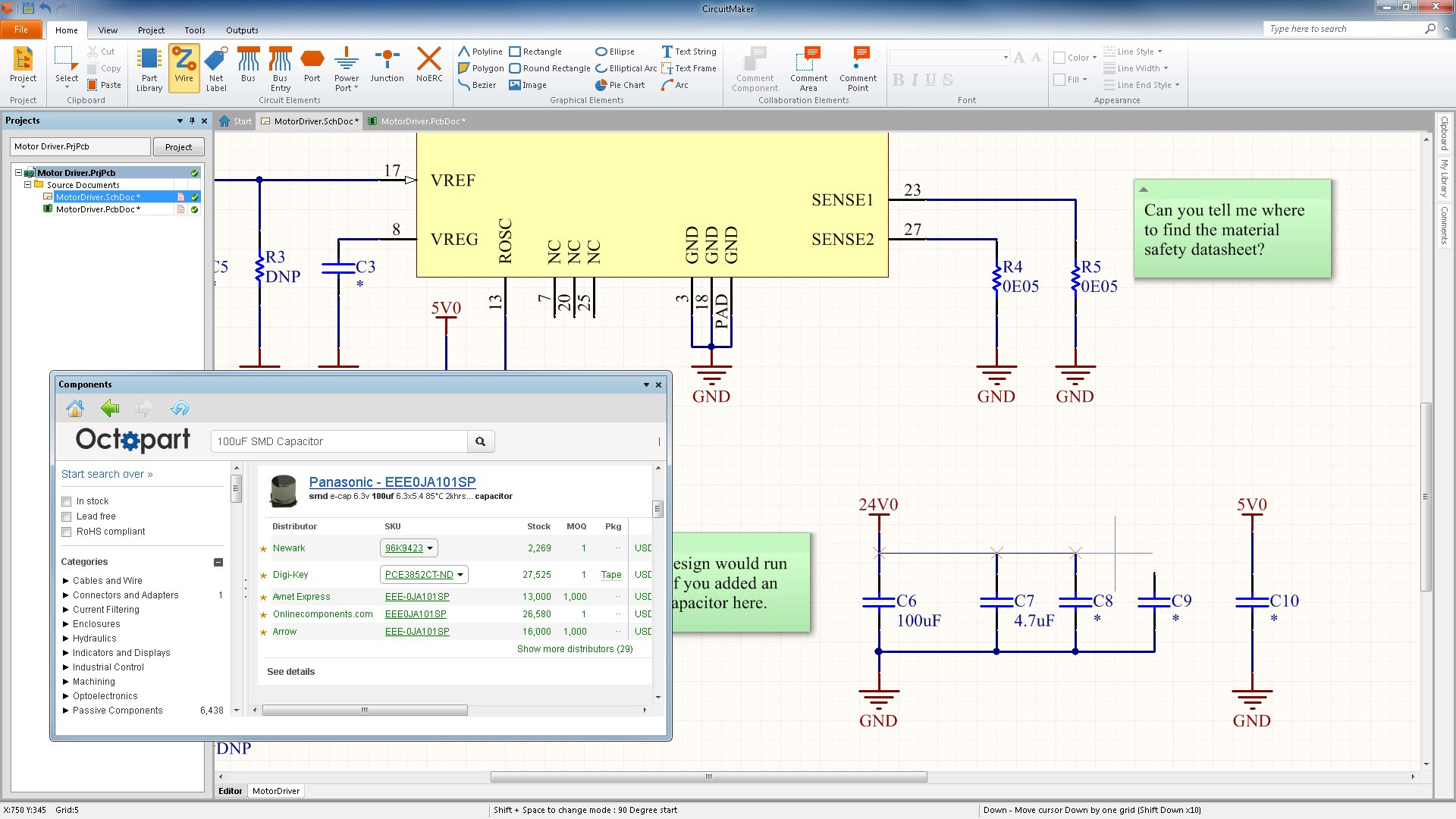
Task: Click See details
Action: pos(290,672)
